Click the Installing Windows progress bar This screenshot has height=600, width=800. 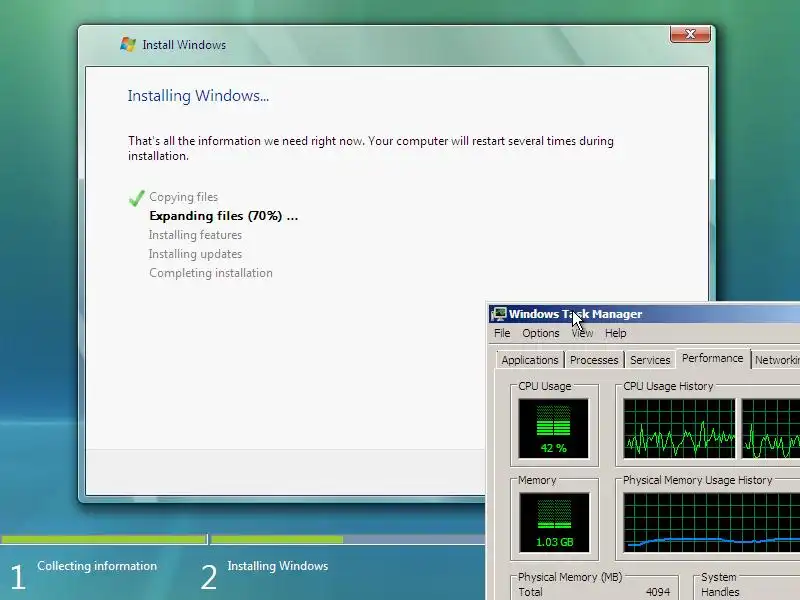tap(347, 539)
